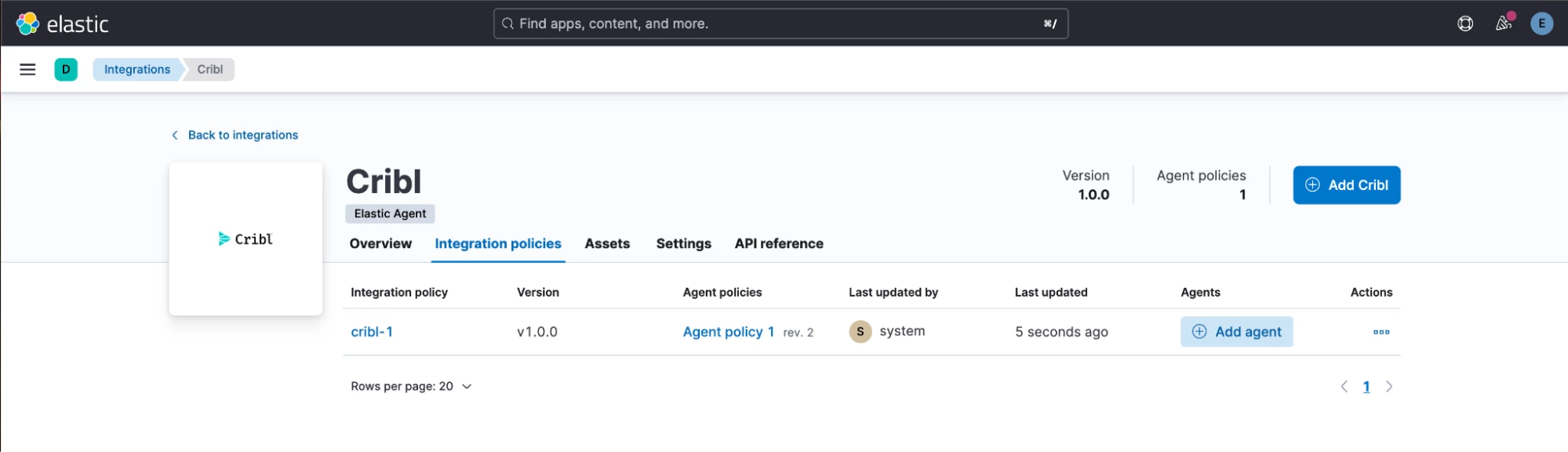The height and width of the screenshot is (452, 1568).
Task: Toggle the hamburger navigation menu
Action: coord(27,69)
